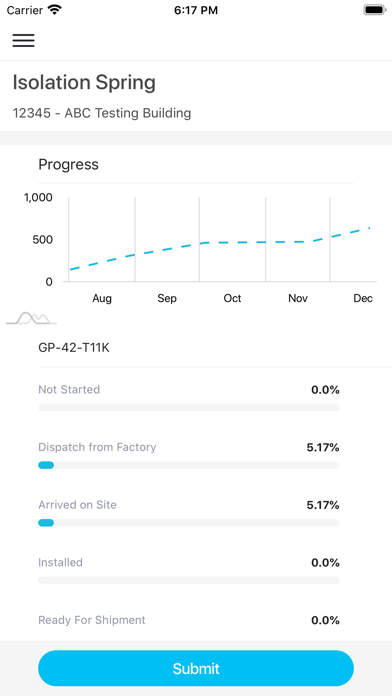
Task: Tap the chart type curve icon
Action: [32, 318]
